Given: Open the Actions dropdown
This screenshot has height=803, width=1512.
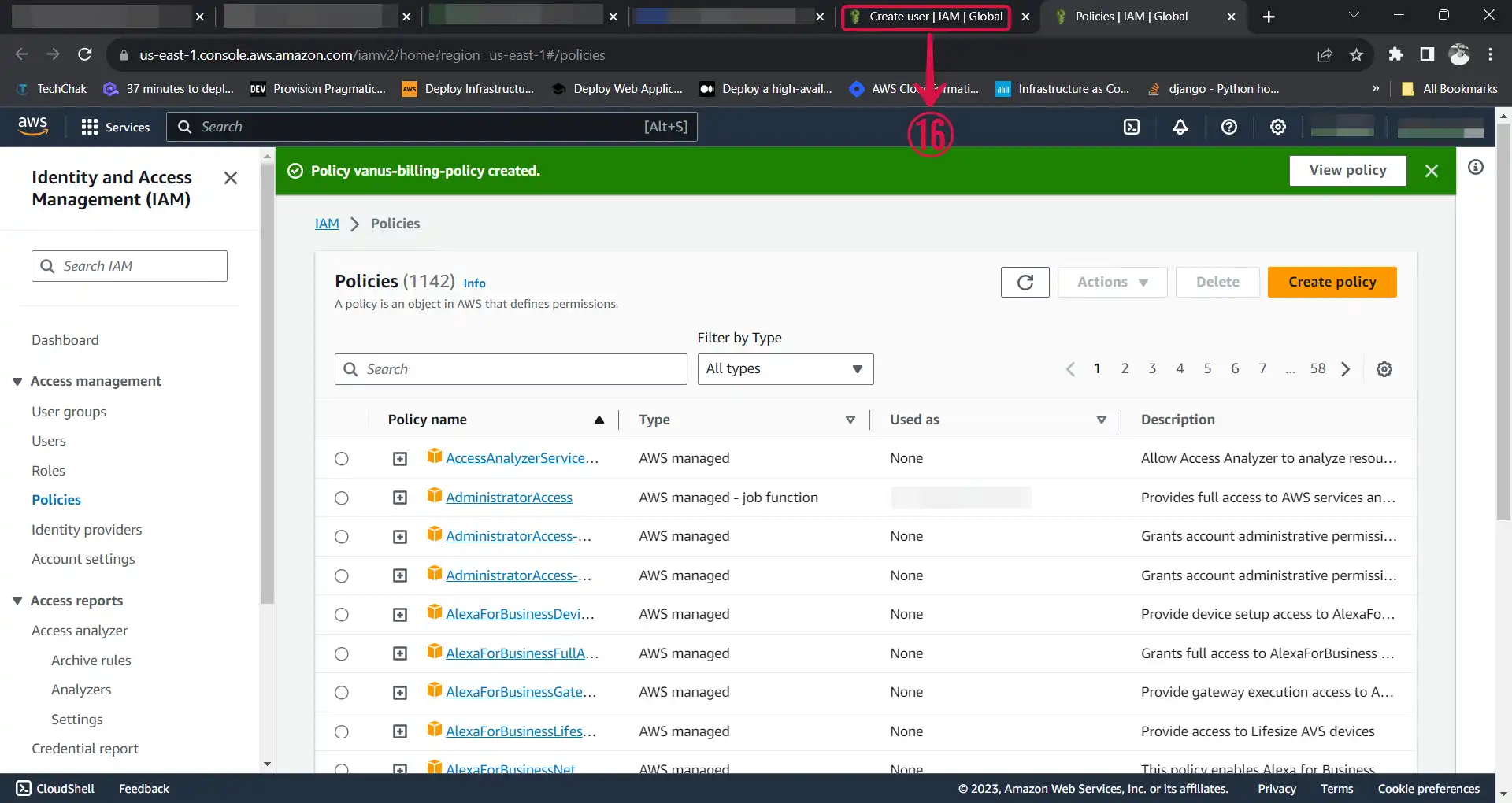Looking at the screenshot, I should point(1112,282).
